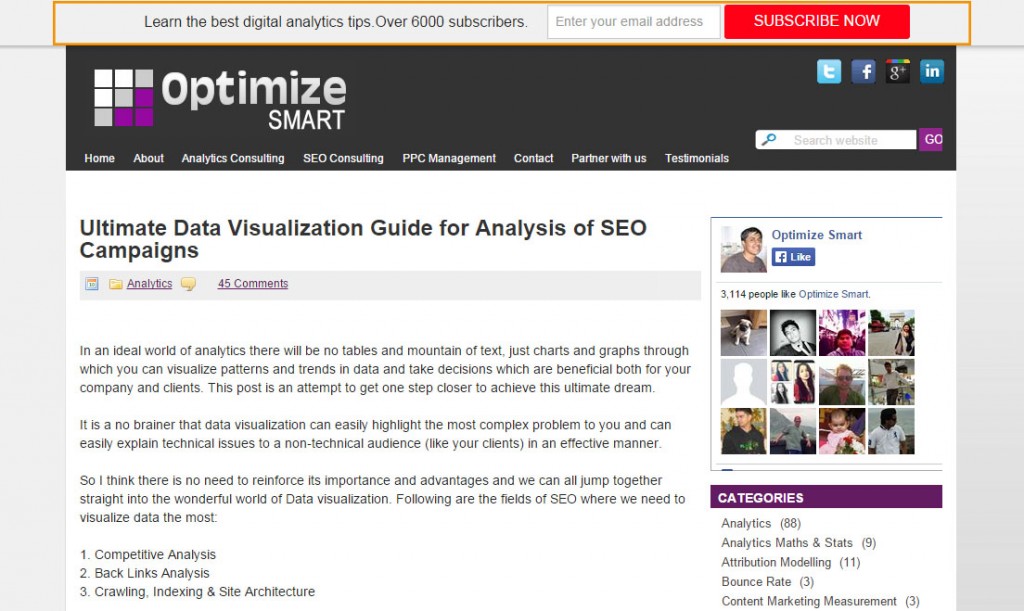The image size is (1024, 611).
Task: Focus the 'Enter your email address' field
Action: [633, 22]
